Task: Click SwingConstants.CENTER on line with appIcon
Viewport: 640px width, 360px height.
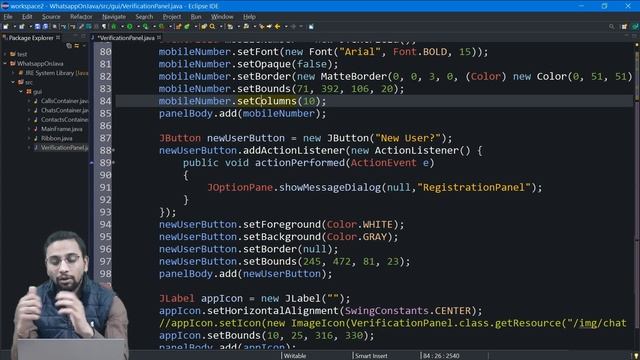Action: pos(408,311)
